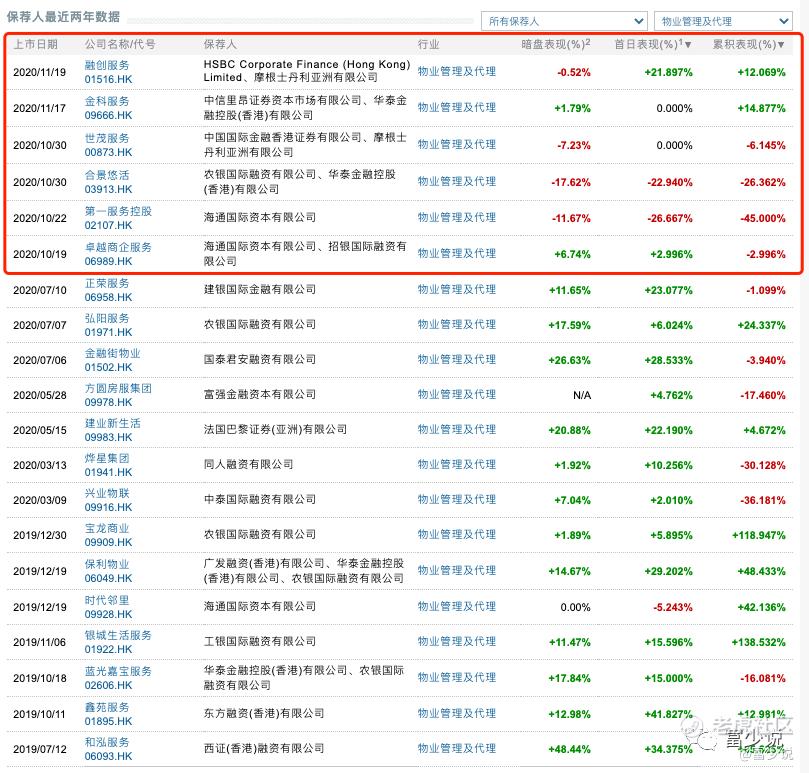Open company link 保利物业

click(107, 565)
